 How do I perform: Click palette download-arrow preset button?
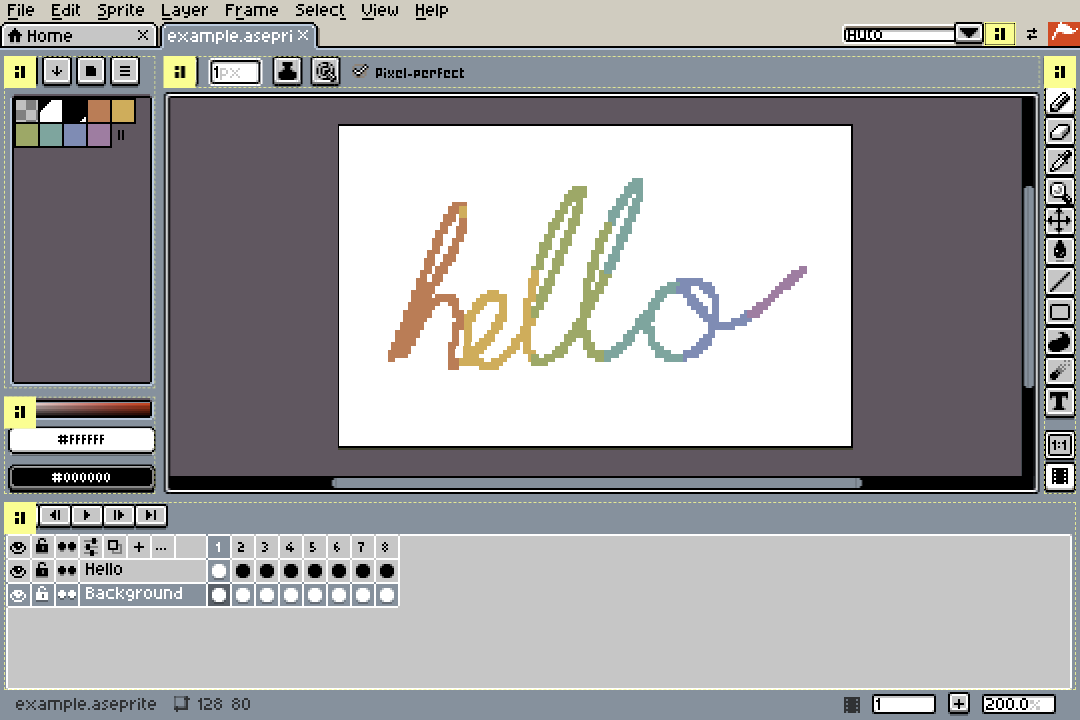click(56, 71)
